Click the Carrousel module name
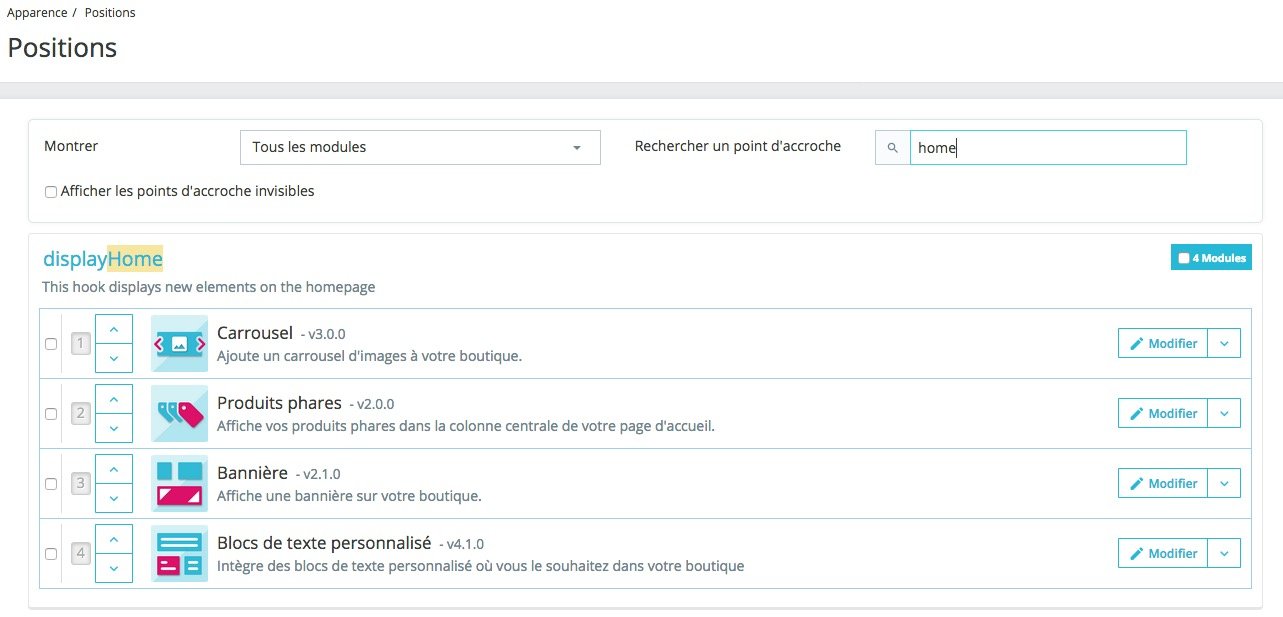The height and width of the screenshot is (617, 1283). click(x=255, y=333)
